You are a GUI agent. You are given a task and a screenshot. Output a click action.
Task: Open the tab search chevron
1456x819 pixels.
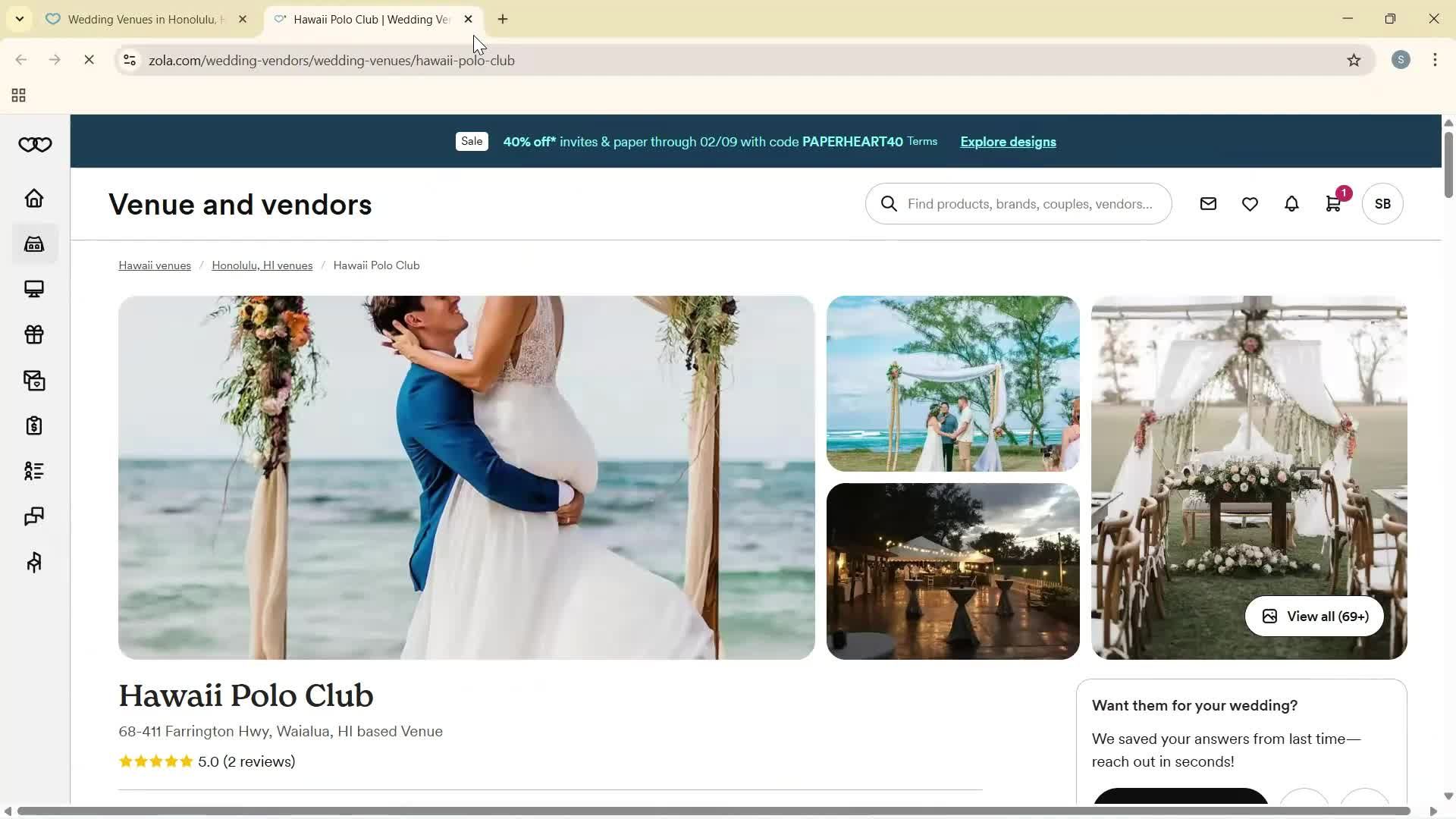20,19
